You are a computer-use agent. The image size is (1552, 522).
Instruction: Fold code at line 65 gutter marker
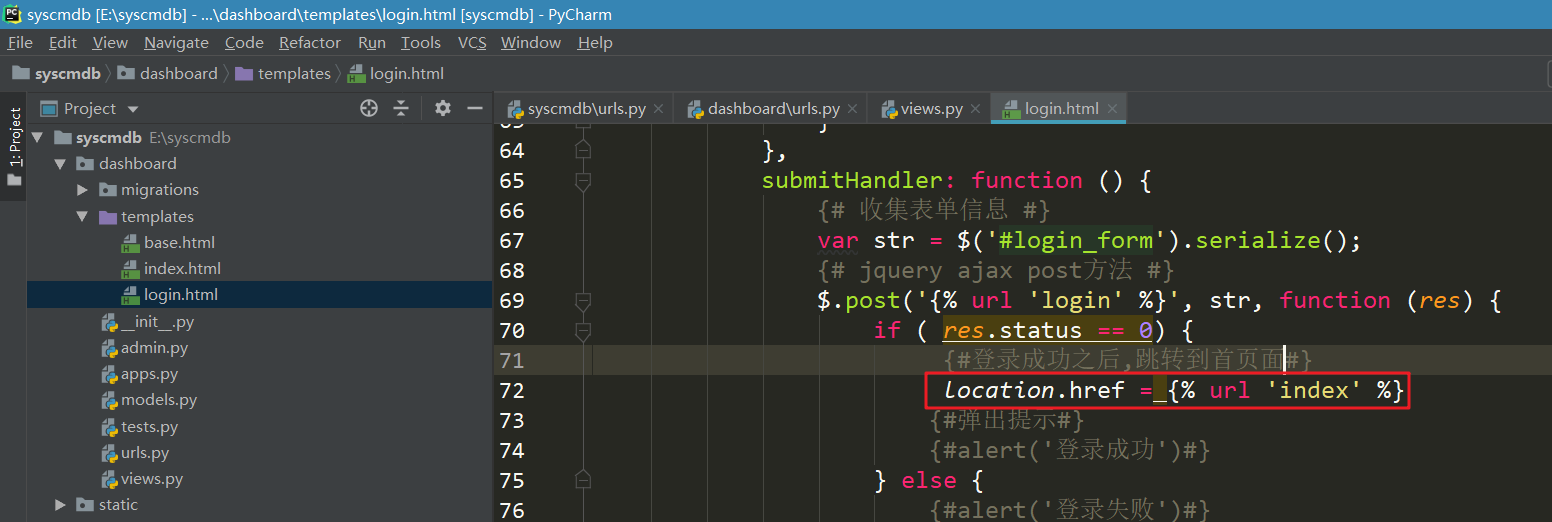[583, 180]
